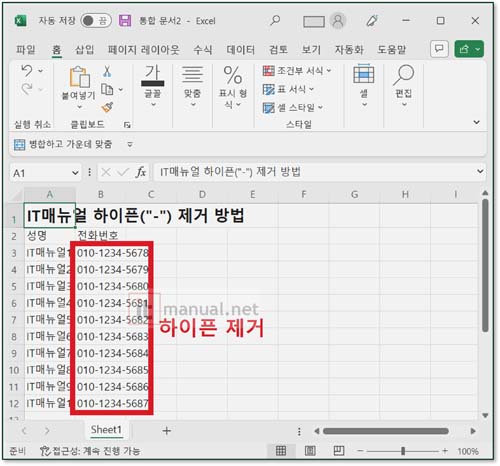Open the 글꼴 font group

pyautogui.click(x=153, y=86)
